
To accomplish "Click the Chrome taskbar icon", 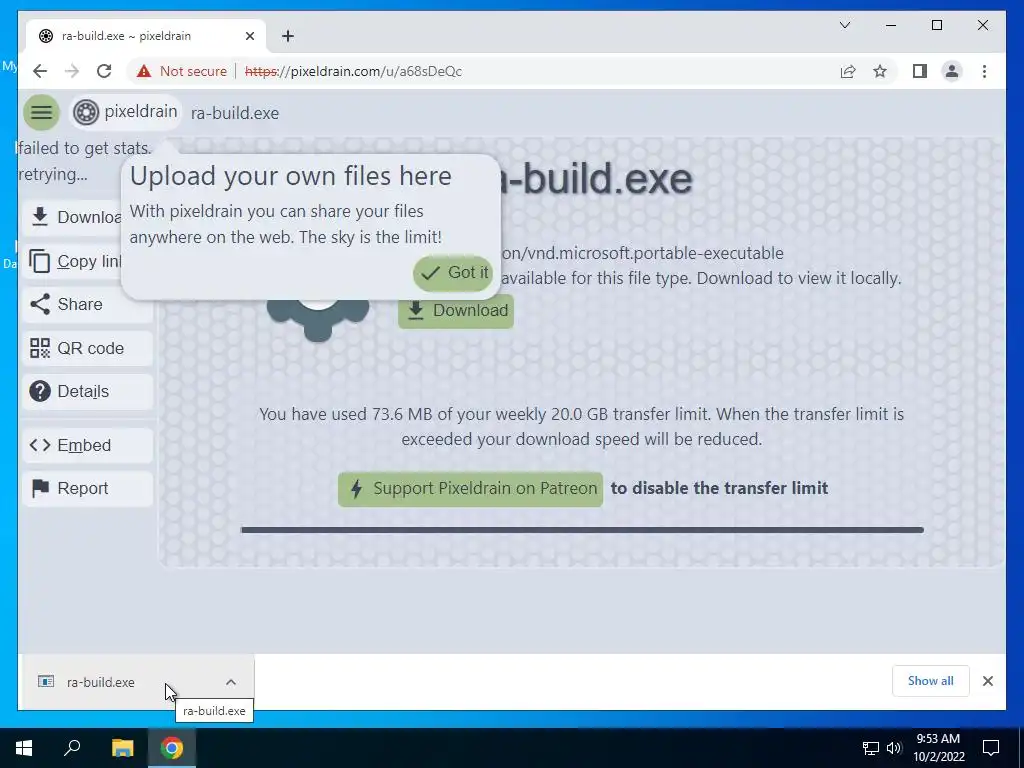I will coord(172,748).
